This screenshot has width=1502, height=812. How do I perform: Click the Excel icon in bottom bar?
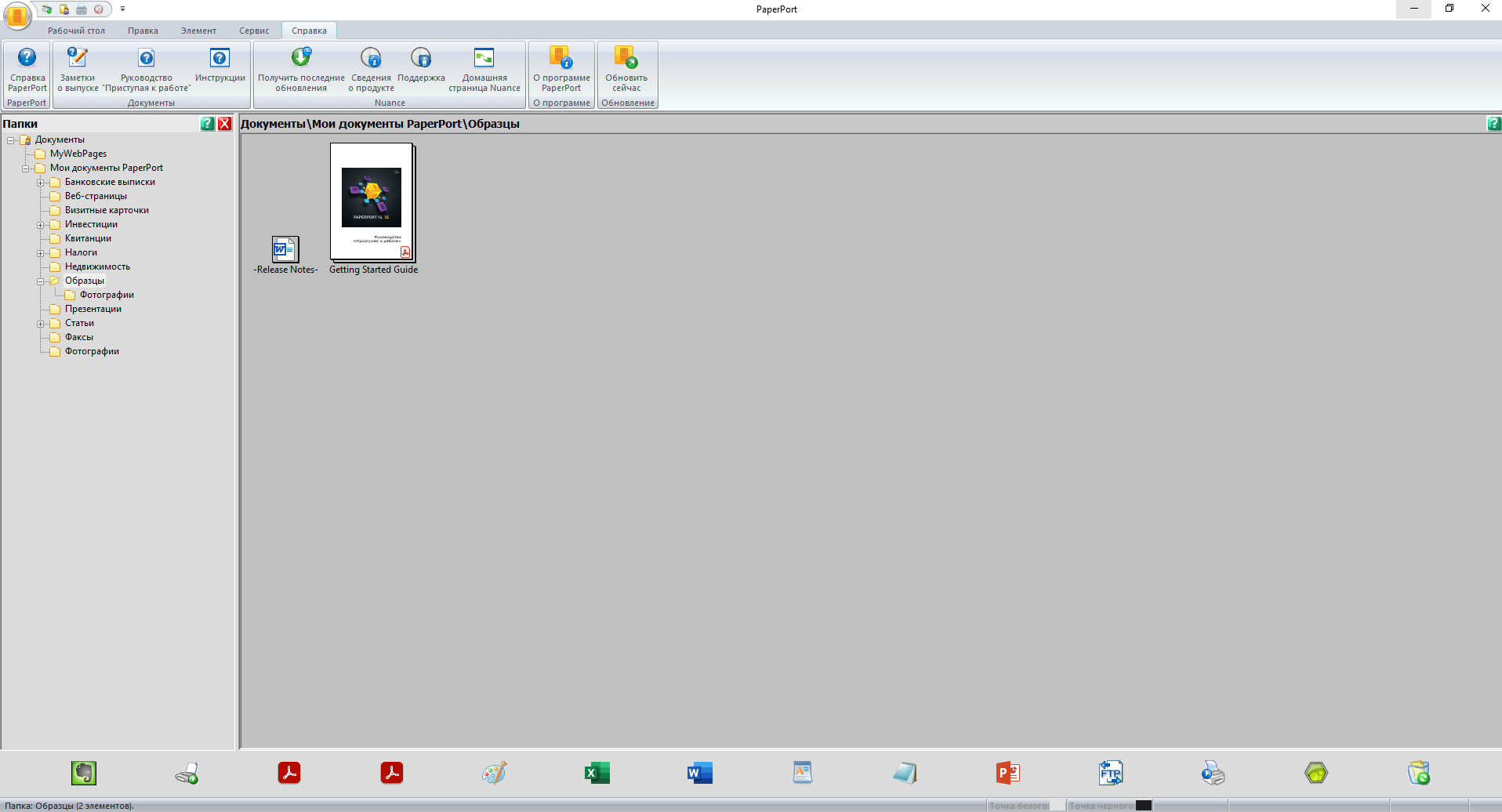[597, 774]
